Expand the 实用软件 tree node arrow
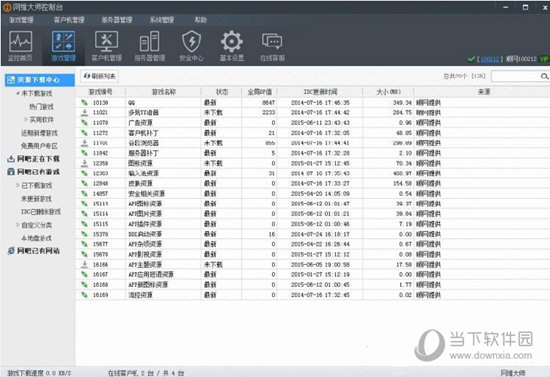Image resolution: width=550 pixels, height=377 pixels. pyautogui.click(x=26, y=120)
